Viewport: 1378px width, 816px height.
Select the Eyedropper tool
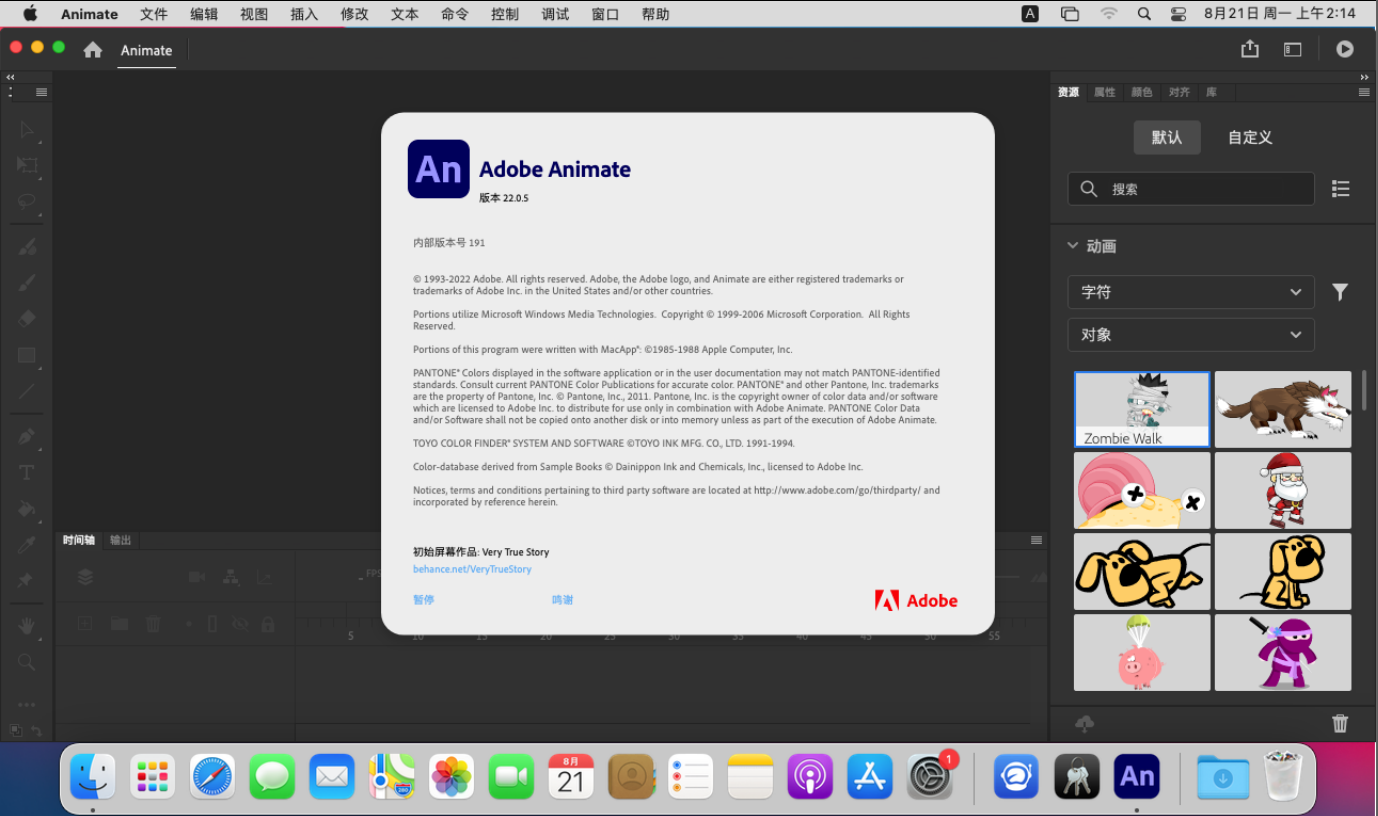click(x=27, y=544)
